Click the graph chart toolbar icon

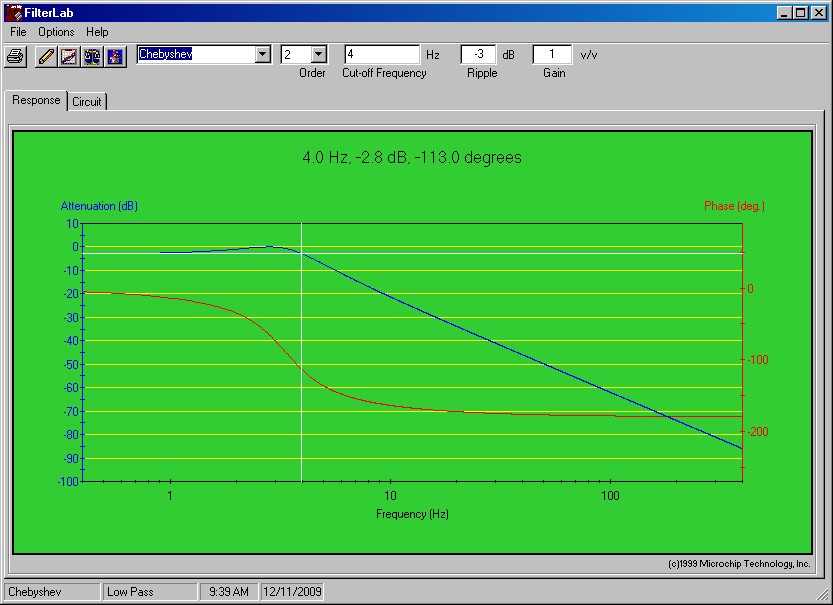tap(69, 56)
